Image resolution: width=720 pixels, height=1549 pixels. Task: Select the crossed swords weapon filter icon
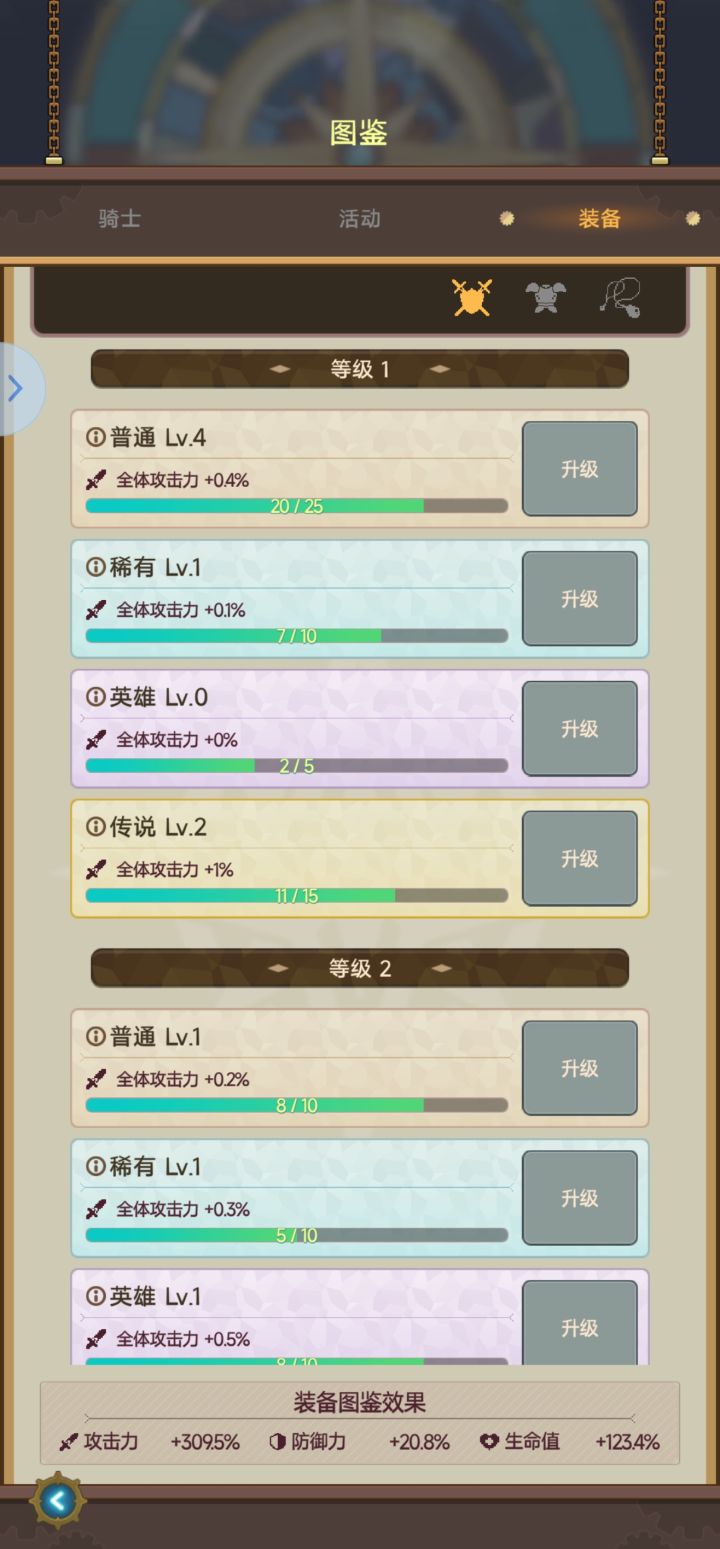pyautogui.click(x=472, y=297)
